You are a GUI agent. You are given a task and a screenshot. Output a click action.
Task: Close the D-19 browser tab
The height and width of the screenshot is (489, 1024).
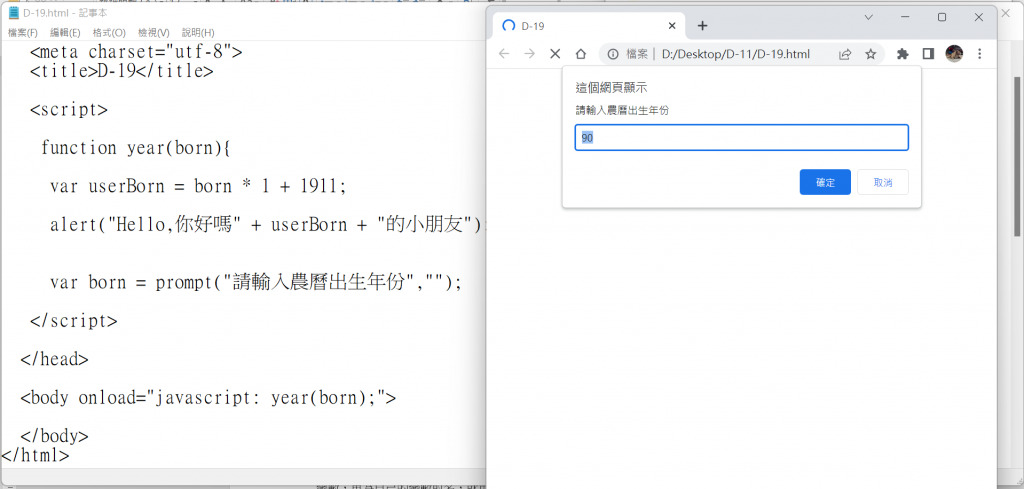click(x=672, y=26)
